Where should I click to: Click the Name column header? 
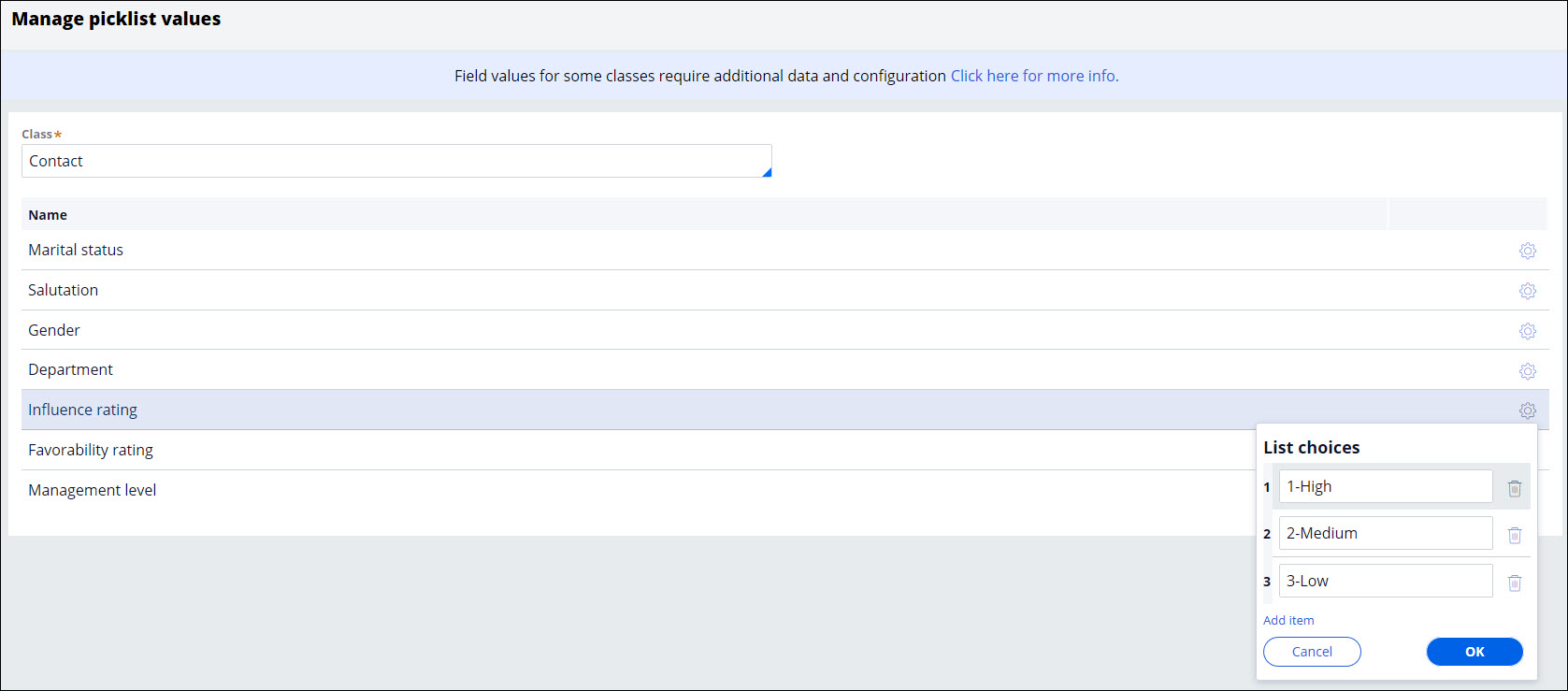click(48, 215)
